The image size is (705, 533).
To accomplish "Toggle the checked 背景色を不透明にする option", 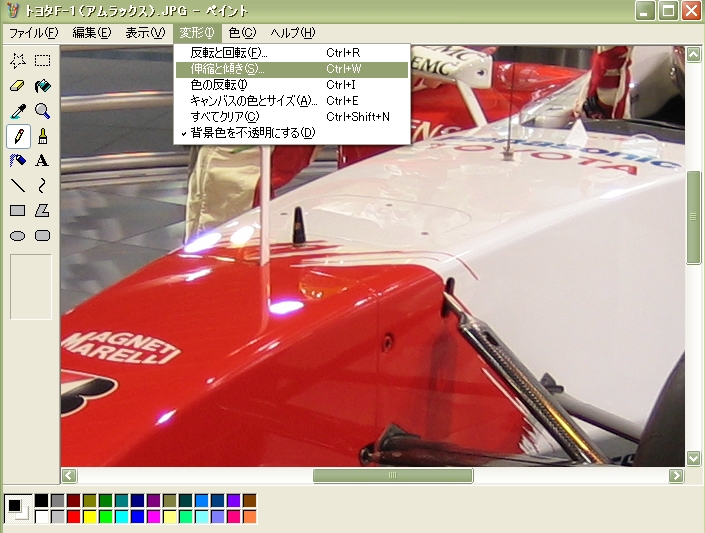I will coord(252,132).
